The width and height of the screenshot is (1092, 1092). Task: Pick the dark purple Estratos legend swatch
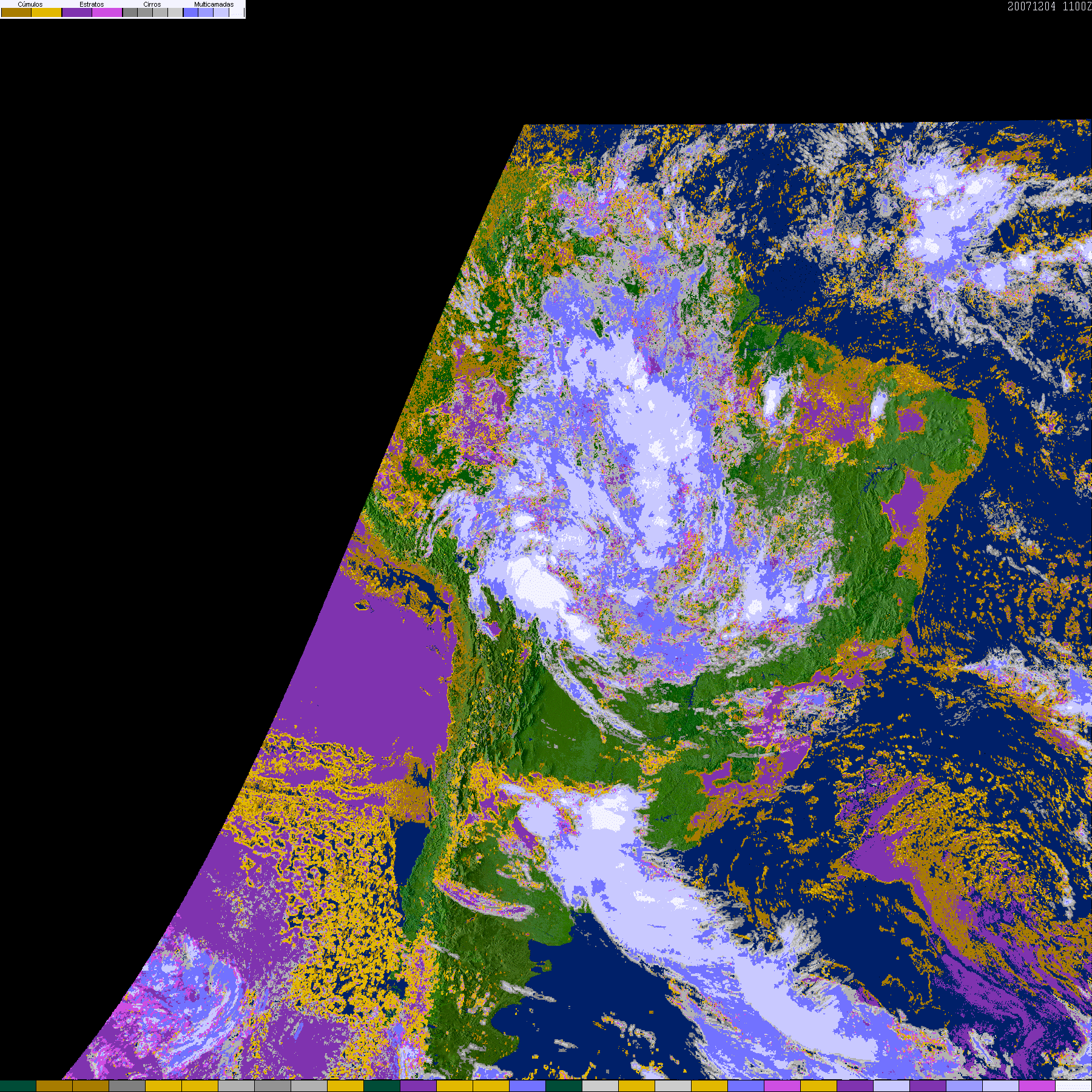pyautogui.click(x=77, y=12)
